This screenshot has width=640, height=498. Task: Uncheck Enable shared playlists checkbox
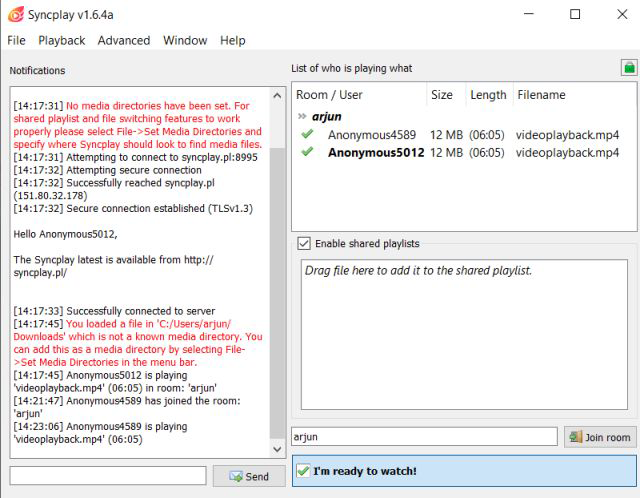(x=304, y=244)
